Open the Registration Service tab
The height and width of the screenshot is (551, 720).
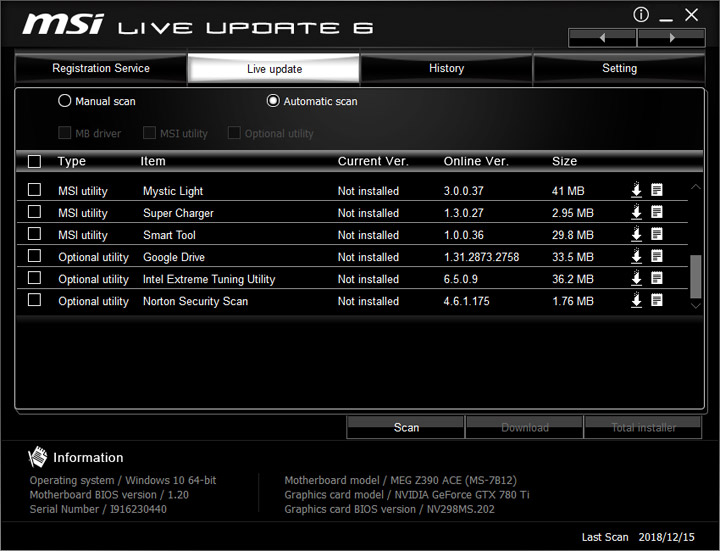[x=101, y=68]
